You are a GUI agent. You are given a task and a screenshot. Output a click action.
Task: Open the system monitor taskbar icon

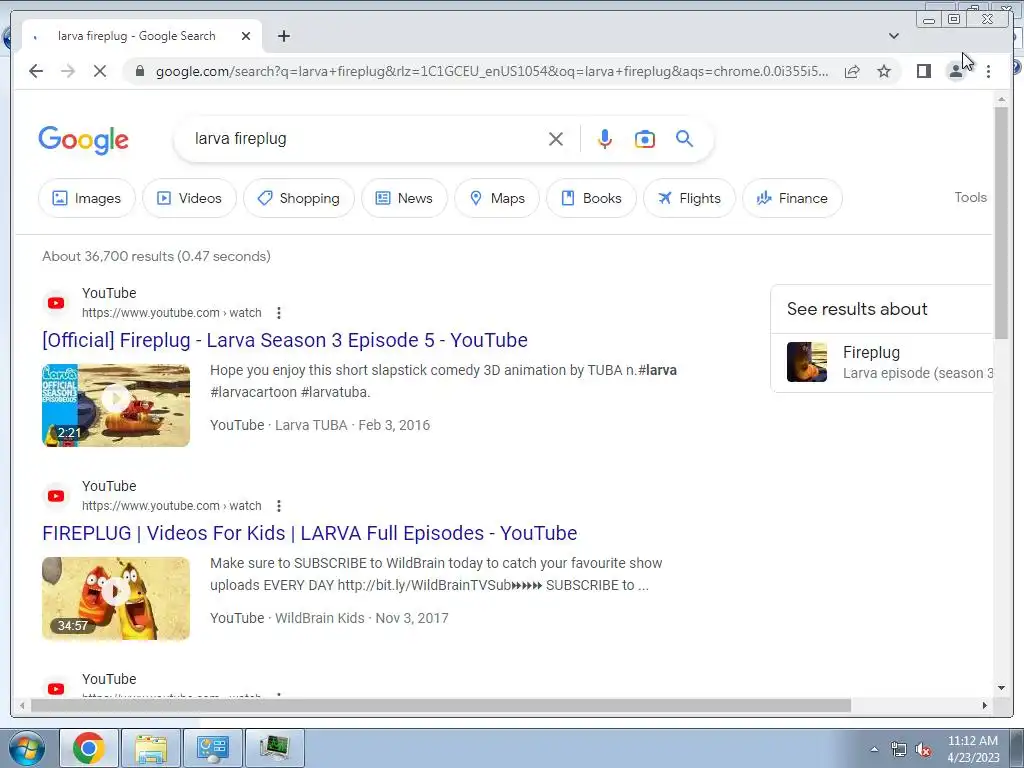[274, 748]
